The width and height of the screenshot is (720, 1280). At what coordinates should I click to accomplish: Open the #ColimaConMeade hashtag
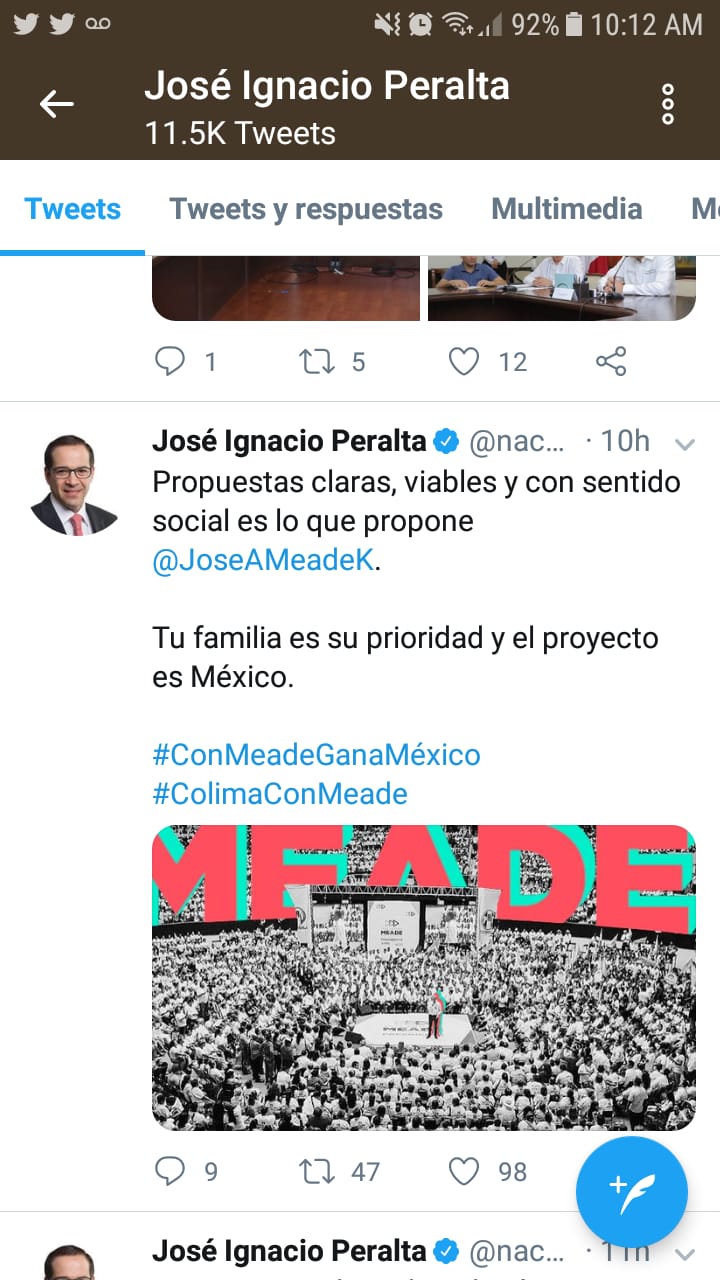(280, 794)
